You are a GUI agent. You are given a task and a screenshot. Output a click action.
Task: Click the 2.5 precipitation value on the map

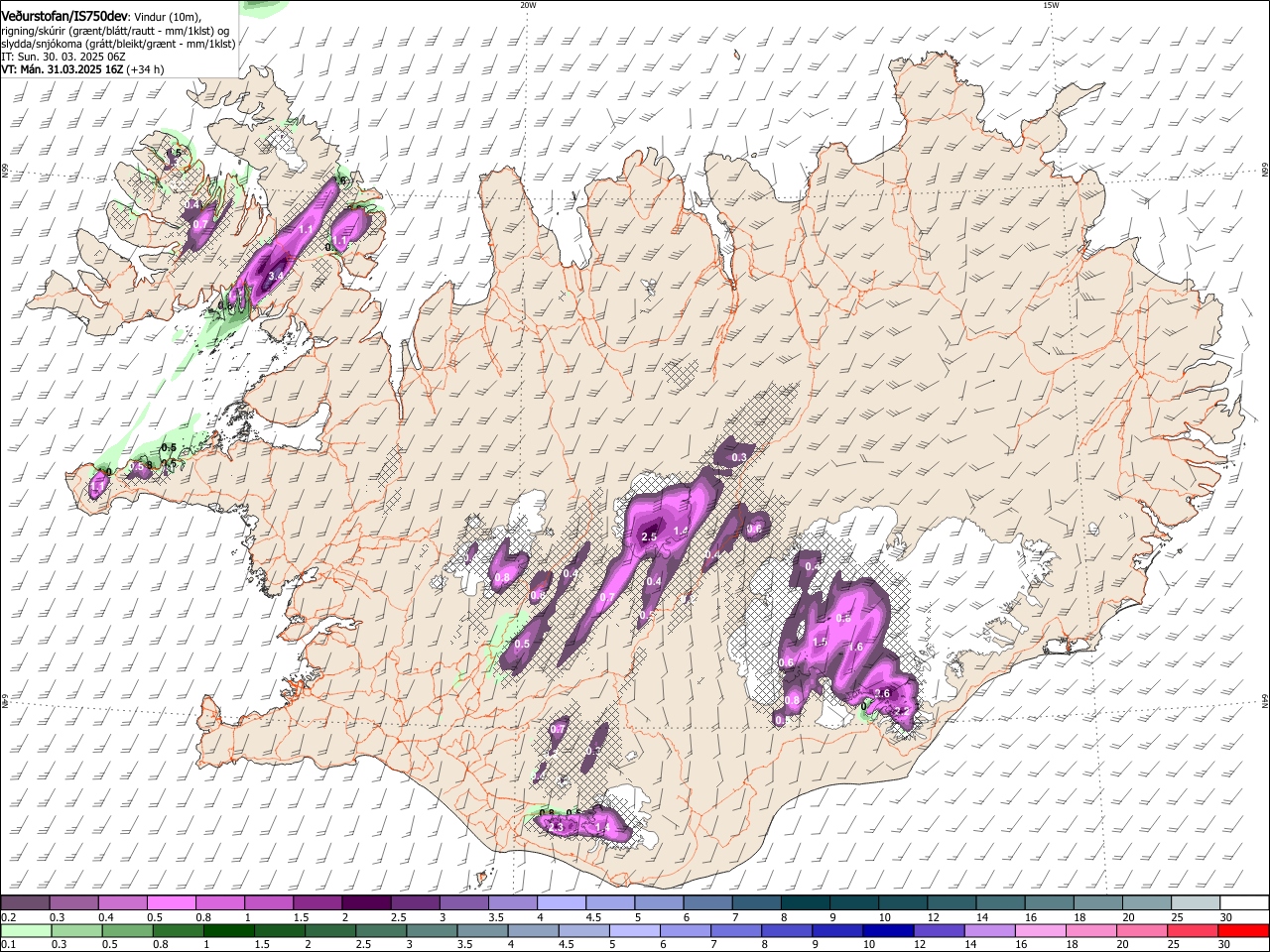coord(650,536)
